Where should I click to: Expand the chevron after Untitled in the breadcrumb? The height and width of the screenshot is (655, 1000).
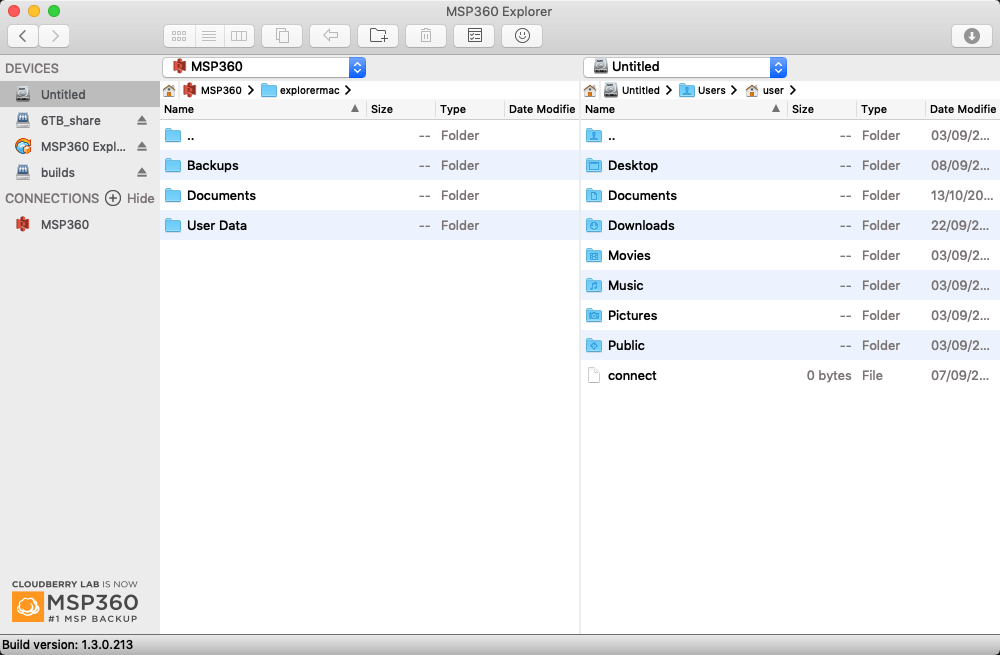click(x=668, y=91)
